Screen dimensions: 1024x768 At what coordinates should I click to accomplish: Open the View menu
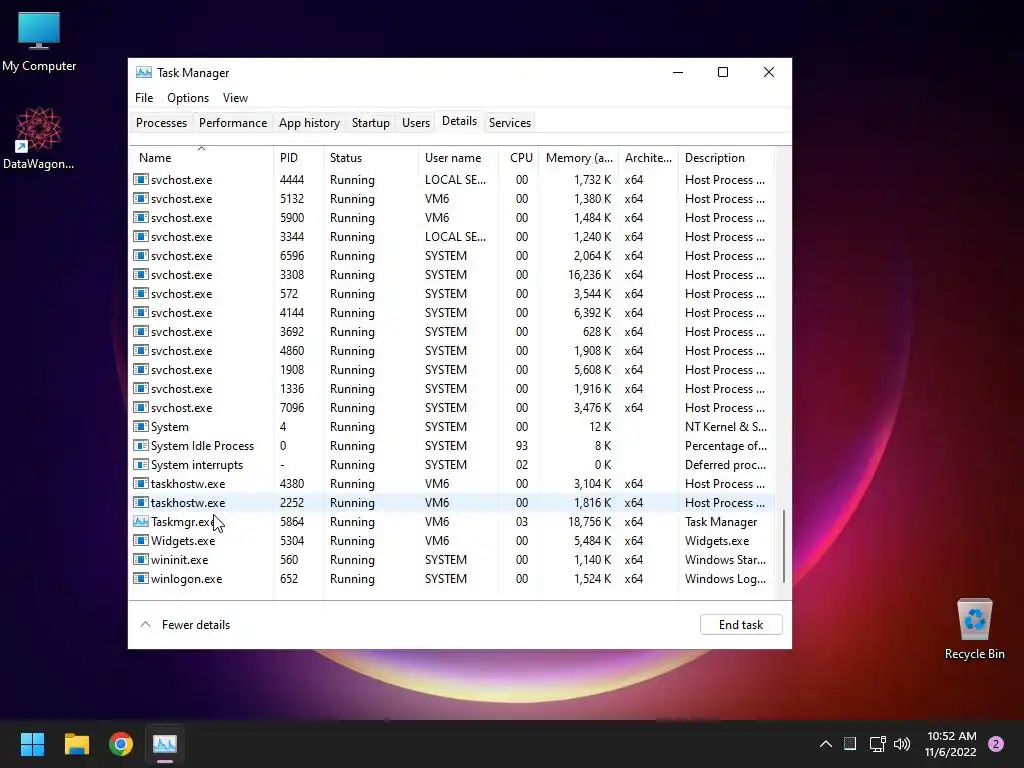tap(235, 98)
